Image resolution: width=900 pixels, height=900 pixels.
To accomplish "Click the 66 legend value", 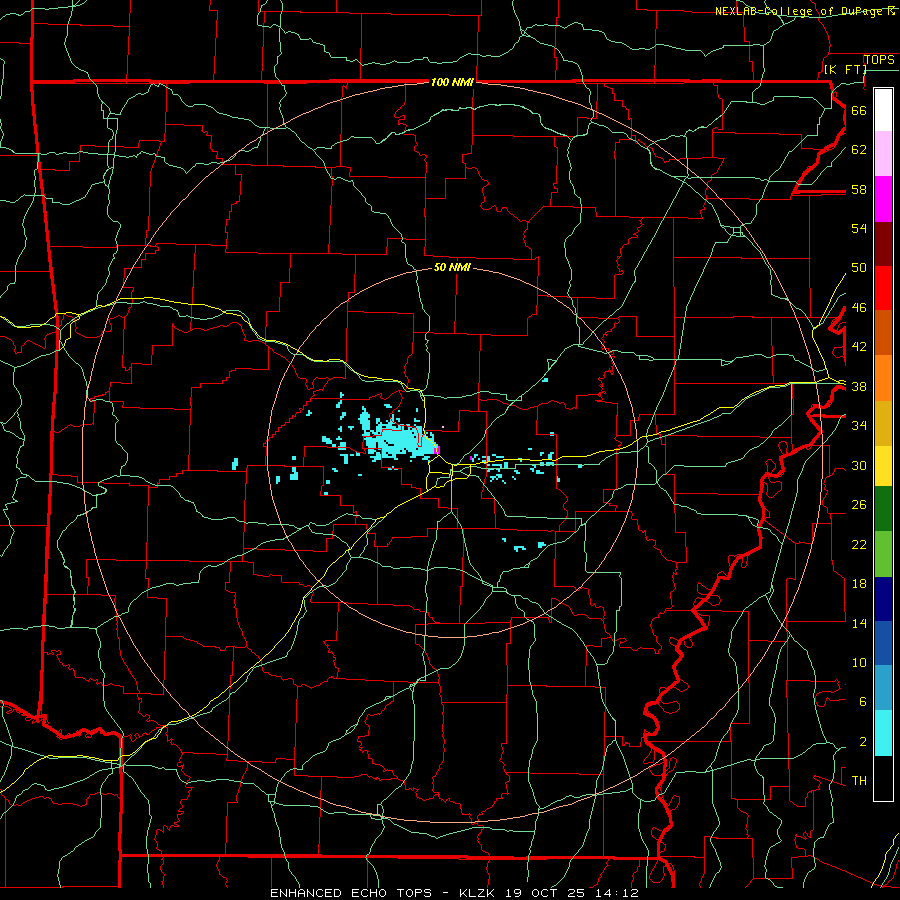I will pos(859,111).
